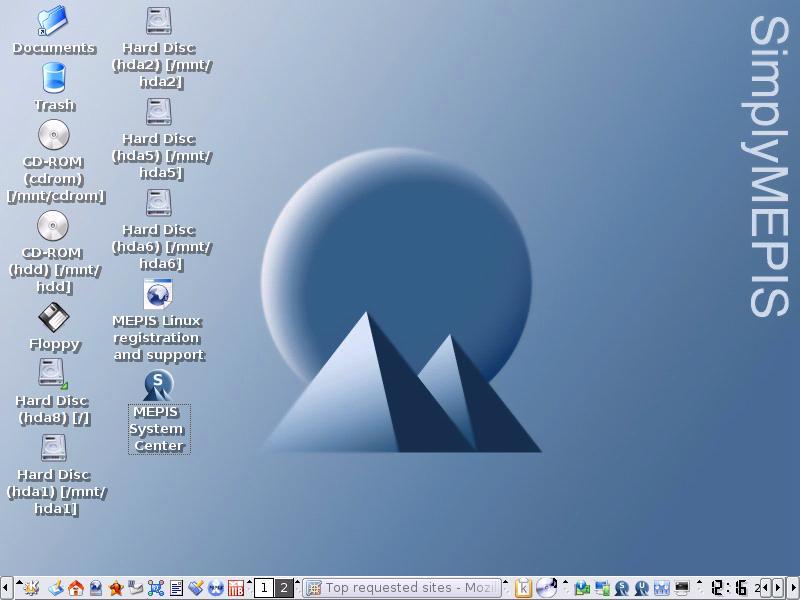Open the two-monitors network tray icon
Viewport: 800px width, 600px height.
click(x=602, y=589)
